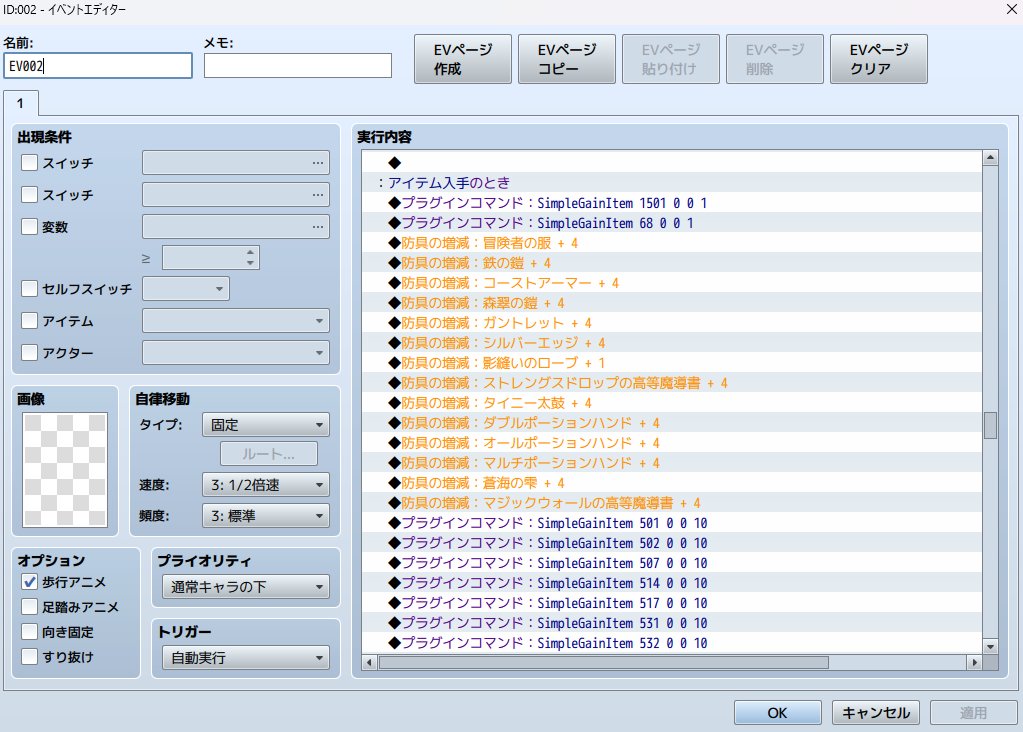Viewport: 1023px width, 732px height.
Task: Click the メモ input field
Action: pyautogui.click(x=298, y=66)
